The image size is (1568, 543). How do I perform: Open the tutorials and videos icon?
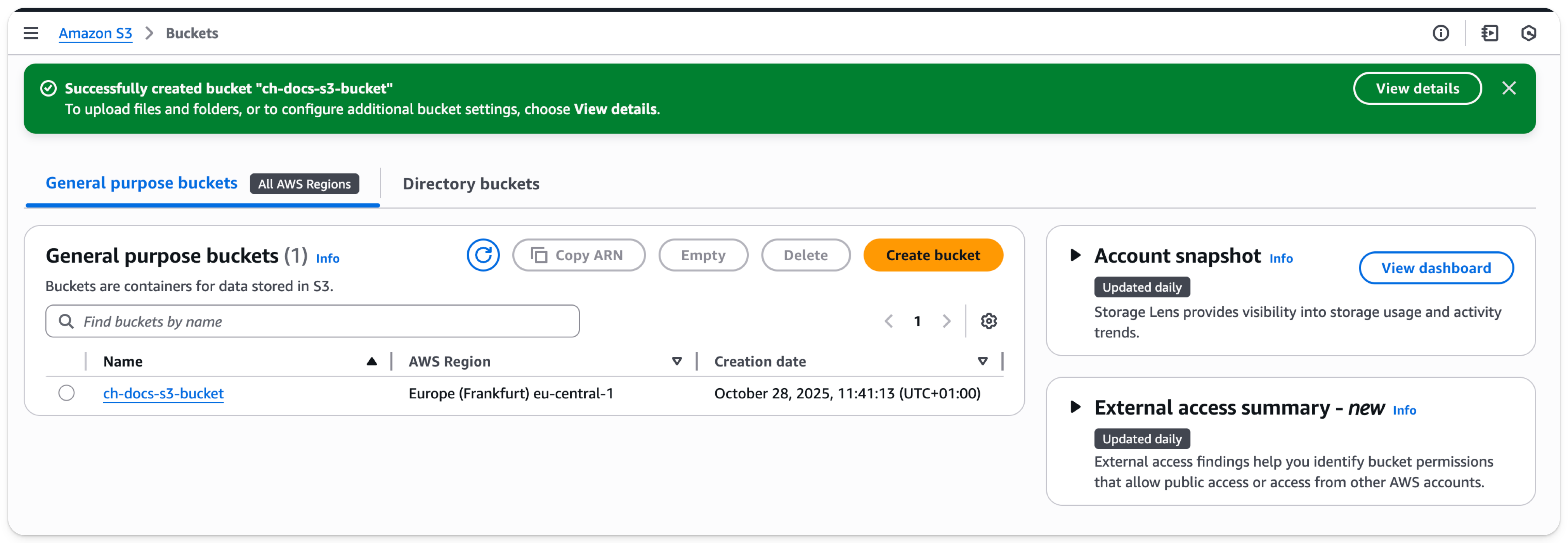pos(1490,33)
